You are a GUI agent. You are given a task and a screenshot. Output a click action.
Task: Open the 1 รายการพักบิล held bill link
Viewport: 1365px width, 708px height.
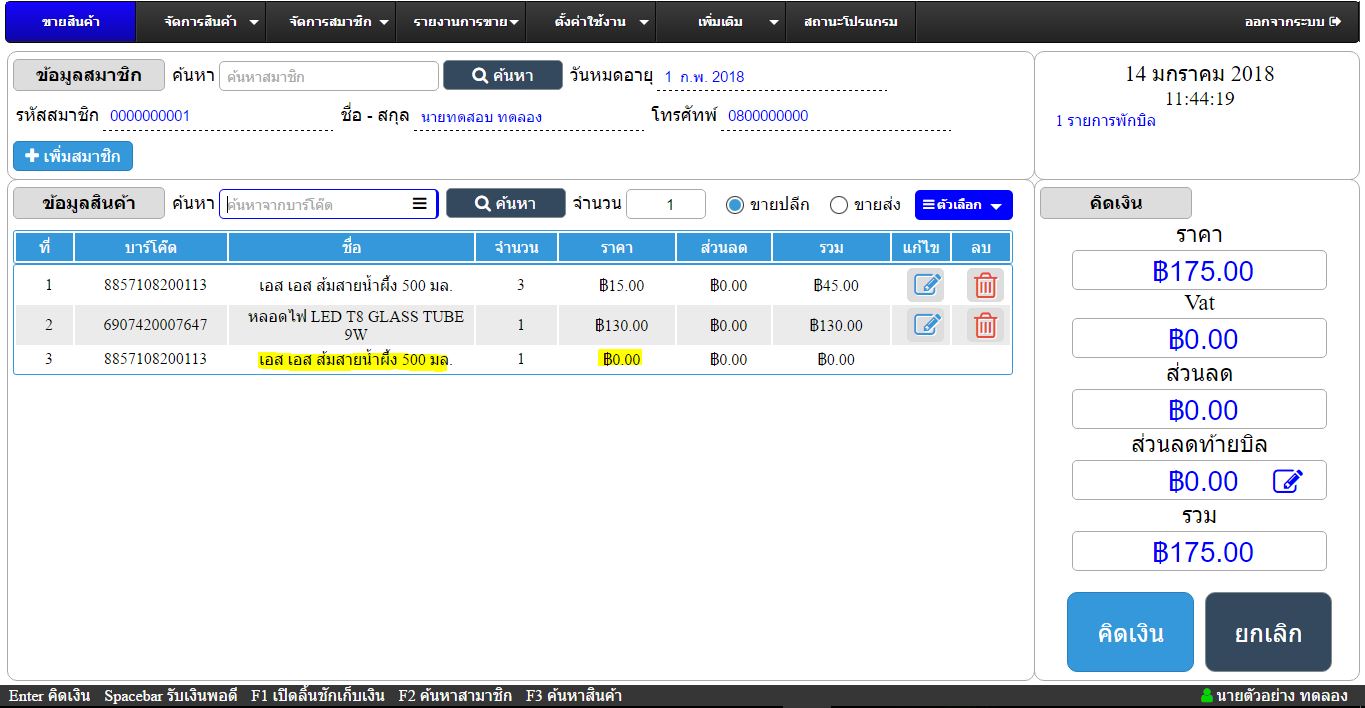1105,121
